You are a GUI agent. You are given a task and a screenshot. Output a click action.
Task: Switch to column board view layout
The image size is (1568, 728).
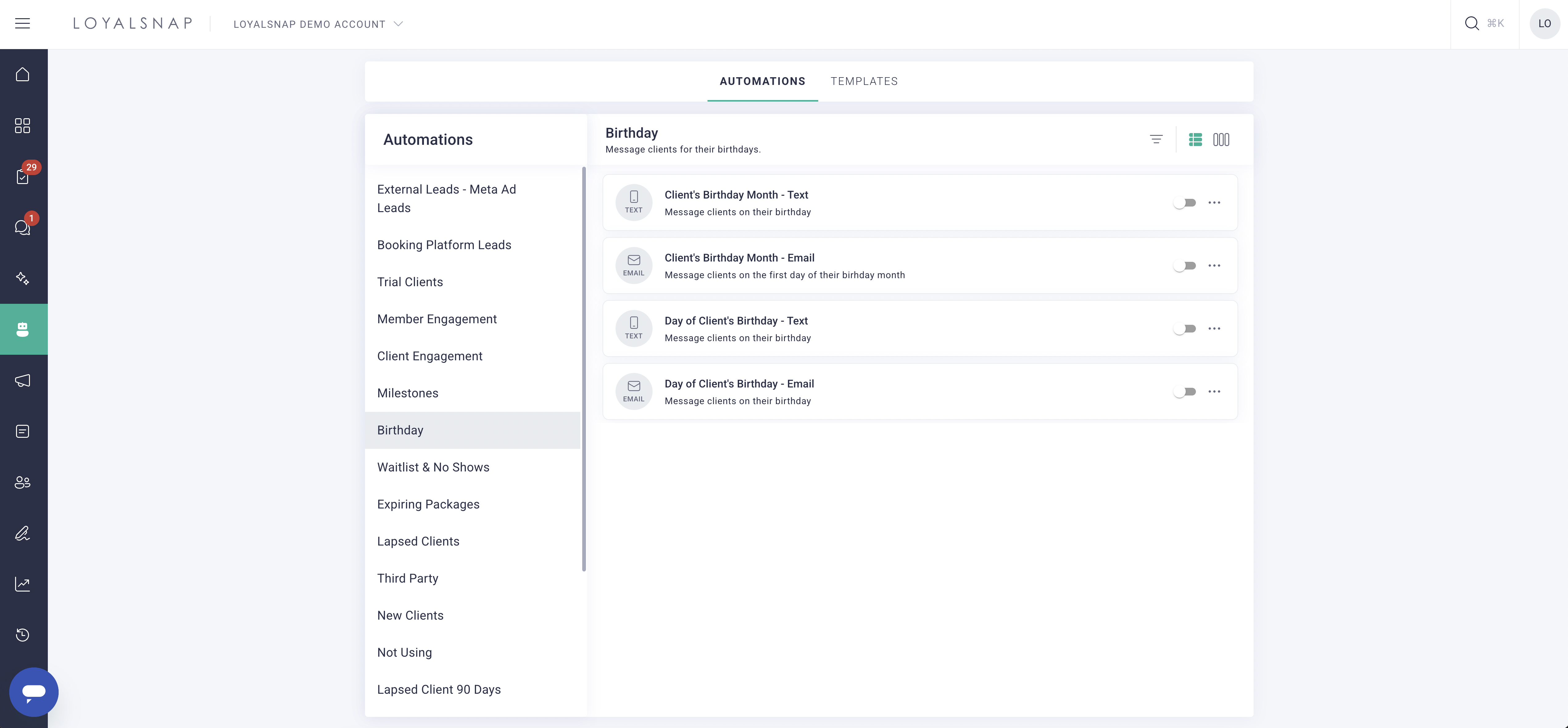pos(1221,140)
